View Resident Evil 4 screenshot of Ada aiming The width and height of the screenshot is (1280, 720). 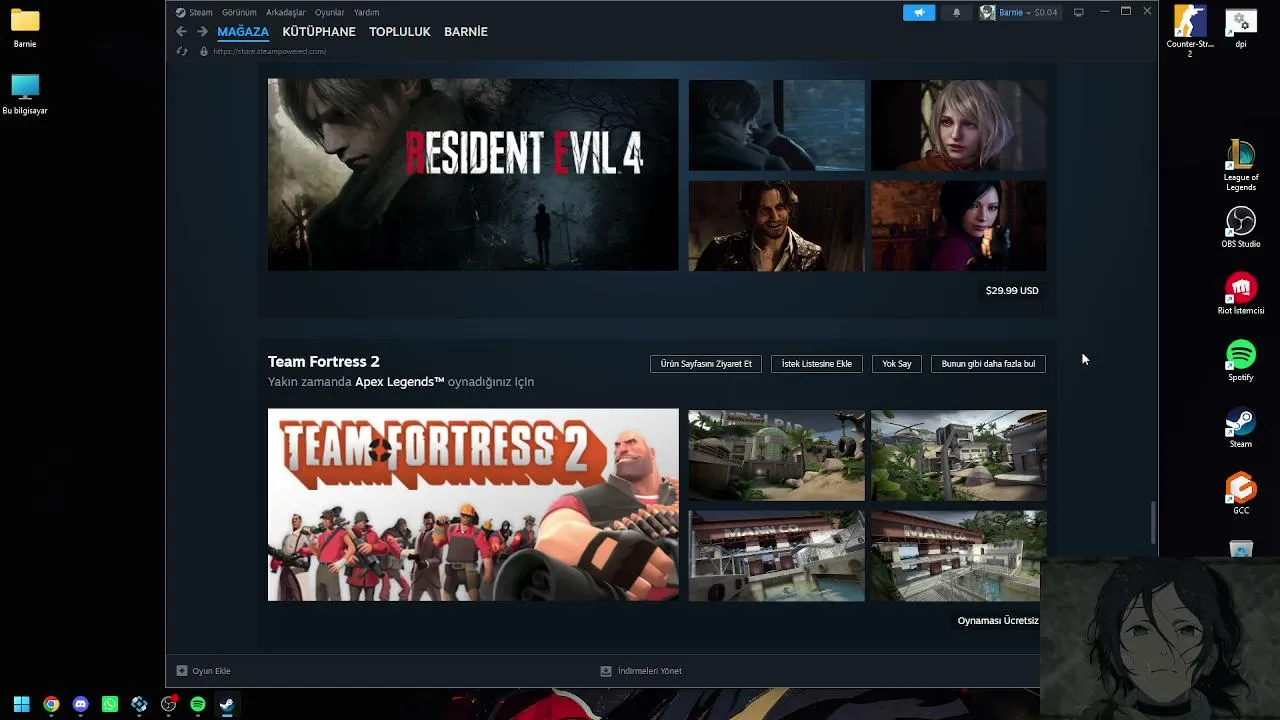coord(959,226)
